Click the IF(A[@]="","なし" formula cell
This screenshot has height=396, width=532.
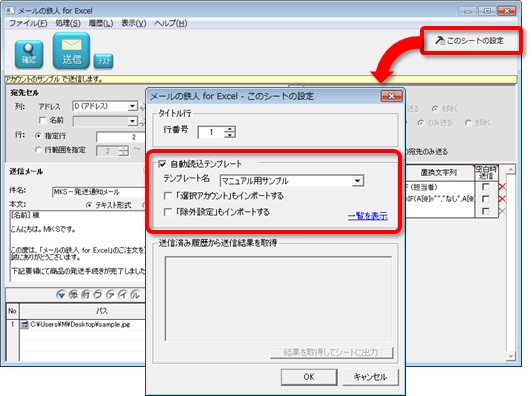point(439,199)
